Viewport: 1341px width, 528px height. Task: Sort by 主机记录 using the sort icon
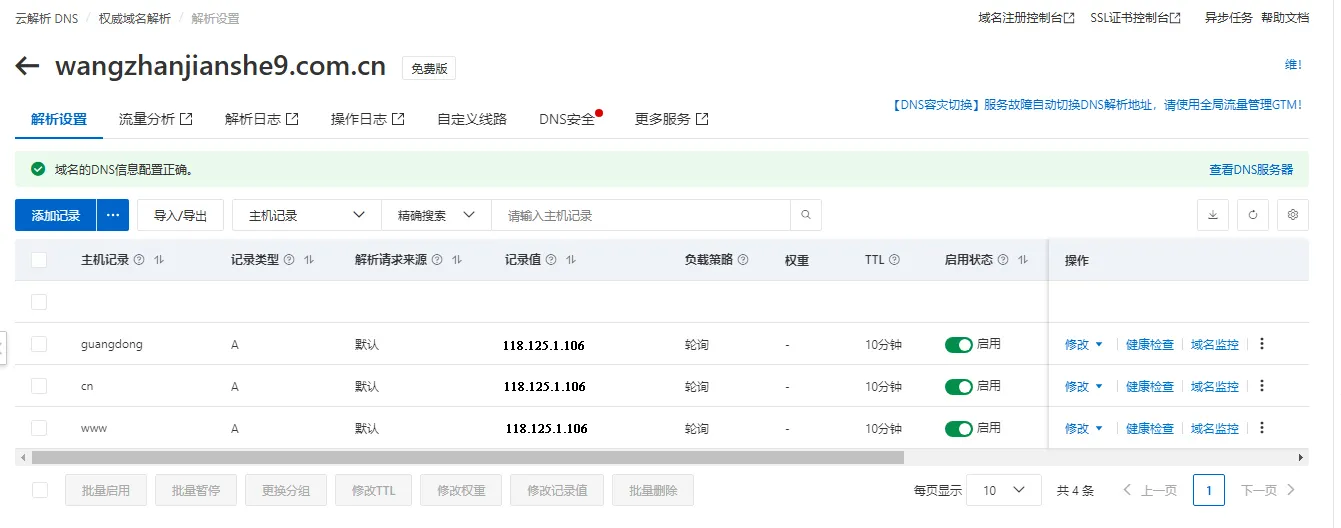click(159, 260)
